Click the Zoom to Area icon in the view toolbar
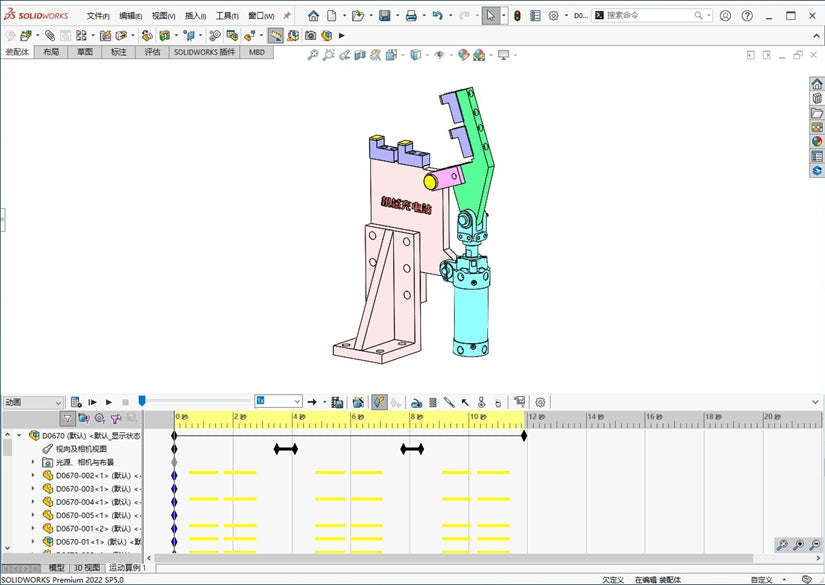 coord(328,55)
